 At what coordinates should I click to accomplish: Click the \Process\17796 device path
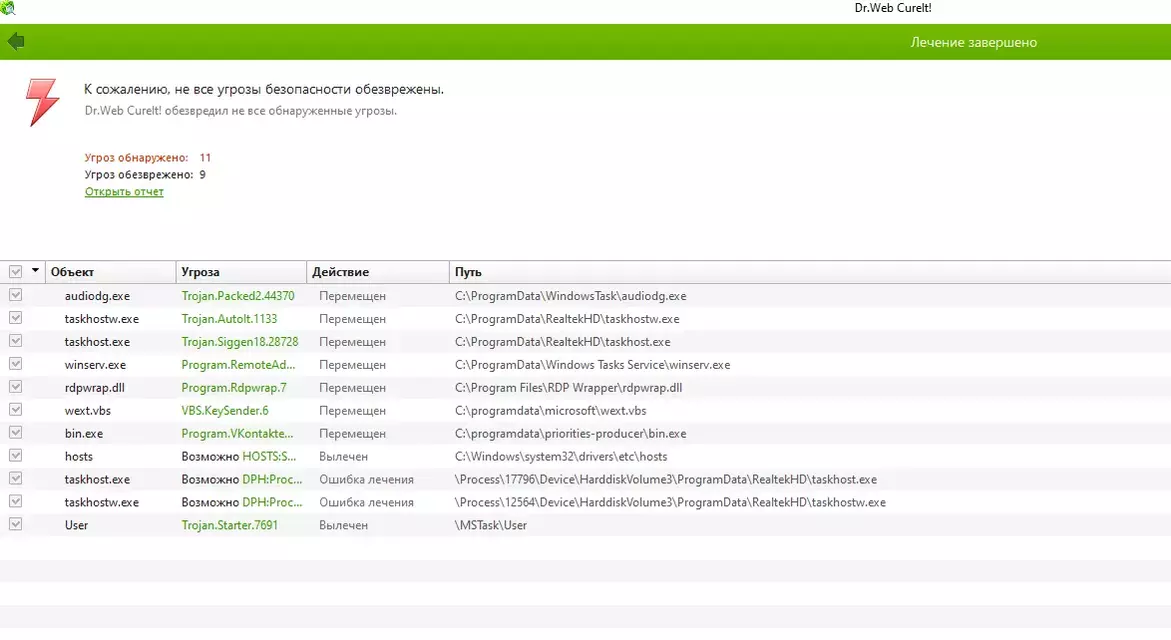tap(665, 479)
